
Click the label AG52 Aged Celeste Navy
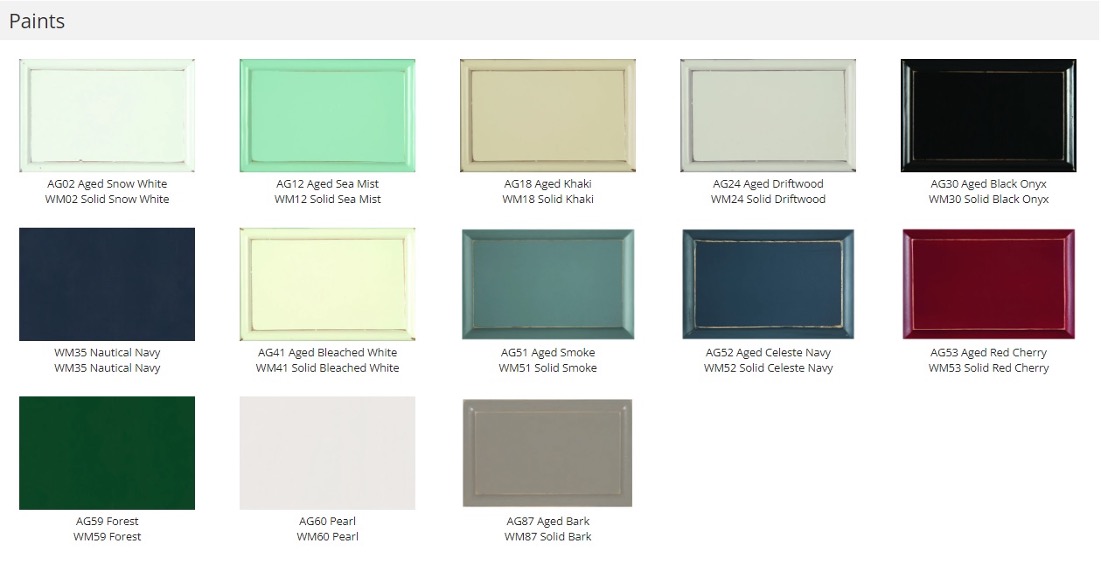click(768, 353)
